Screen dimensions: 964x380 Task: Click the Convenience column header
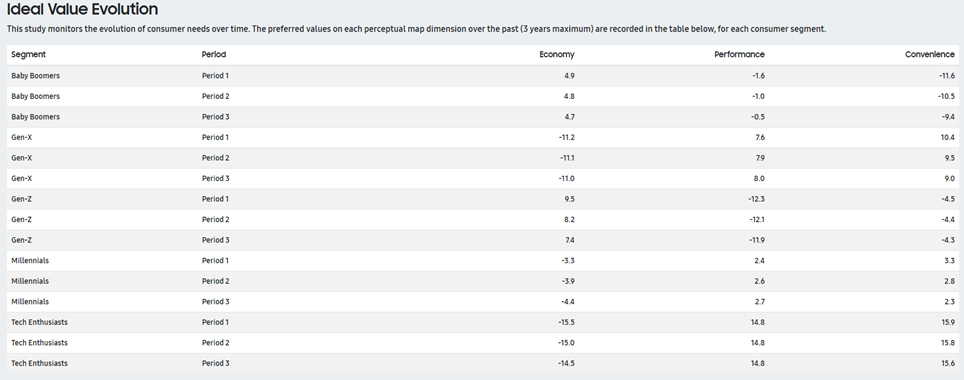930,55
